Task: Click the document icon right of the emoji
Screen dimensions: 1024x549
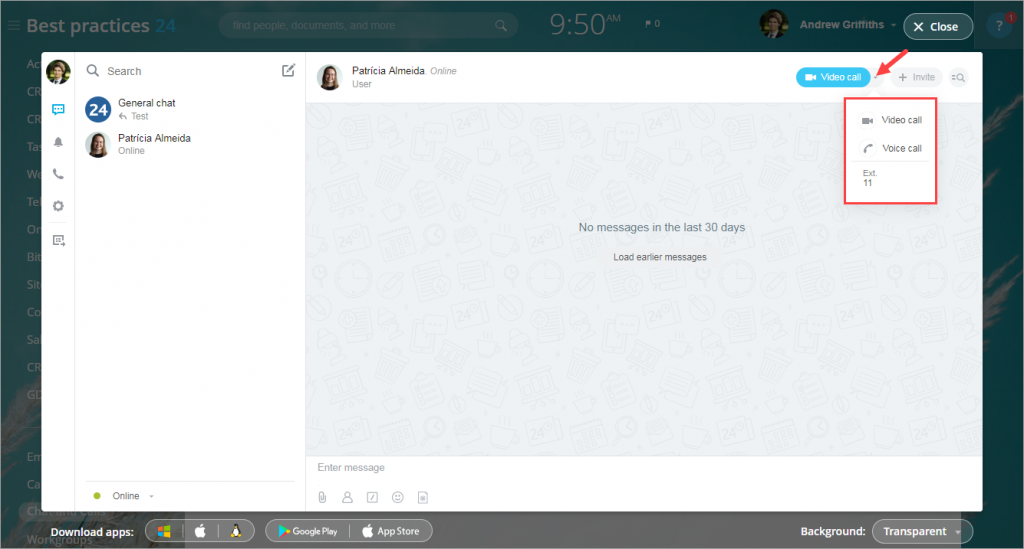Action: click(423, 497)
